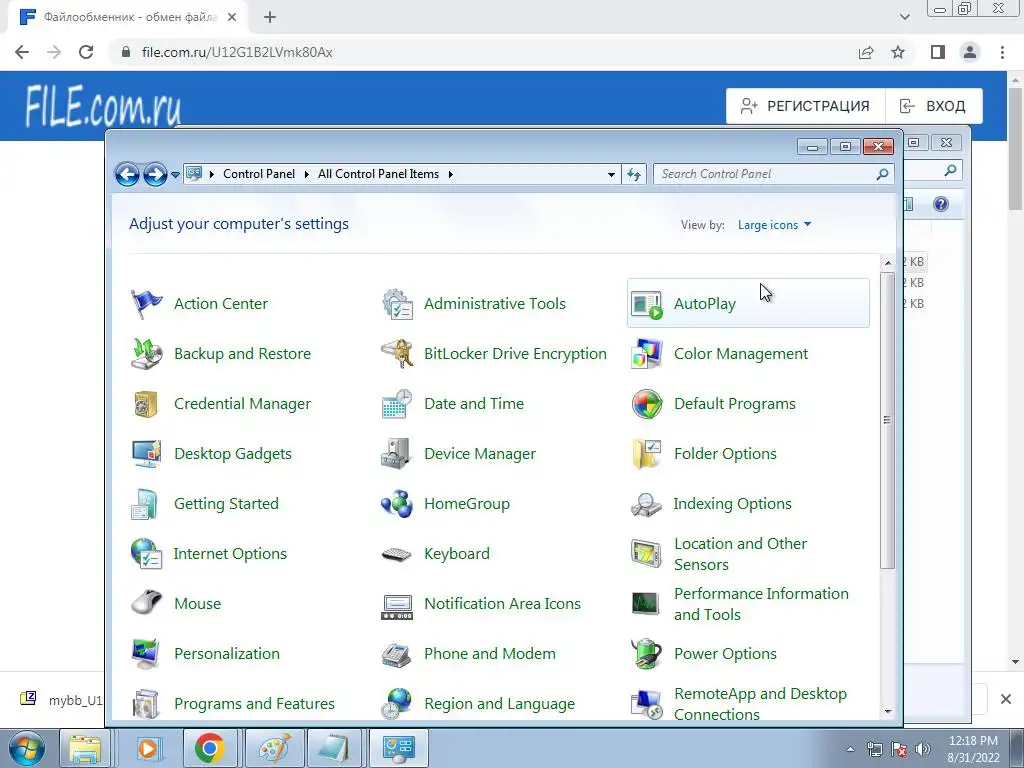
Task: Click All Control Panel Items breadcrumb
Action: tap(378, 174)
